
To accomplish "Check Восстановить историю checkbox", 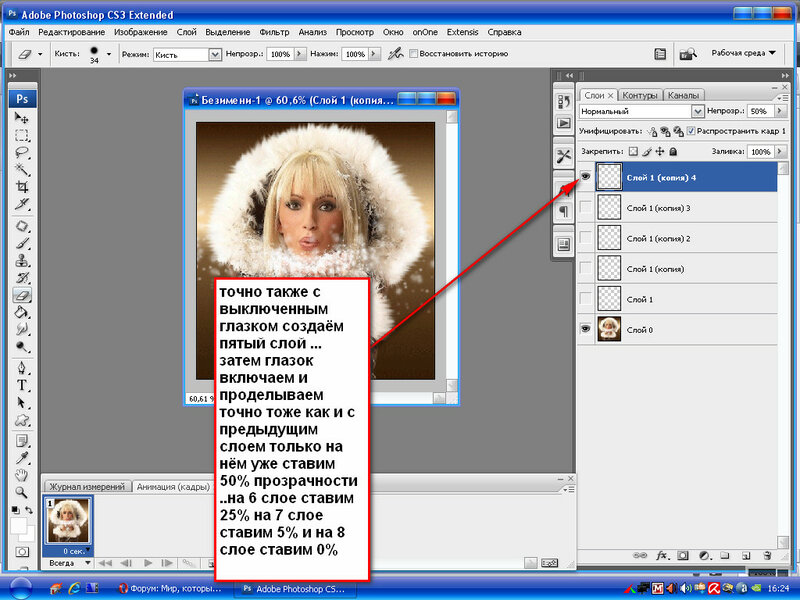I will 414,54.
